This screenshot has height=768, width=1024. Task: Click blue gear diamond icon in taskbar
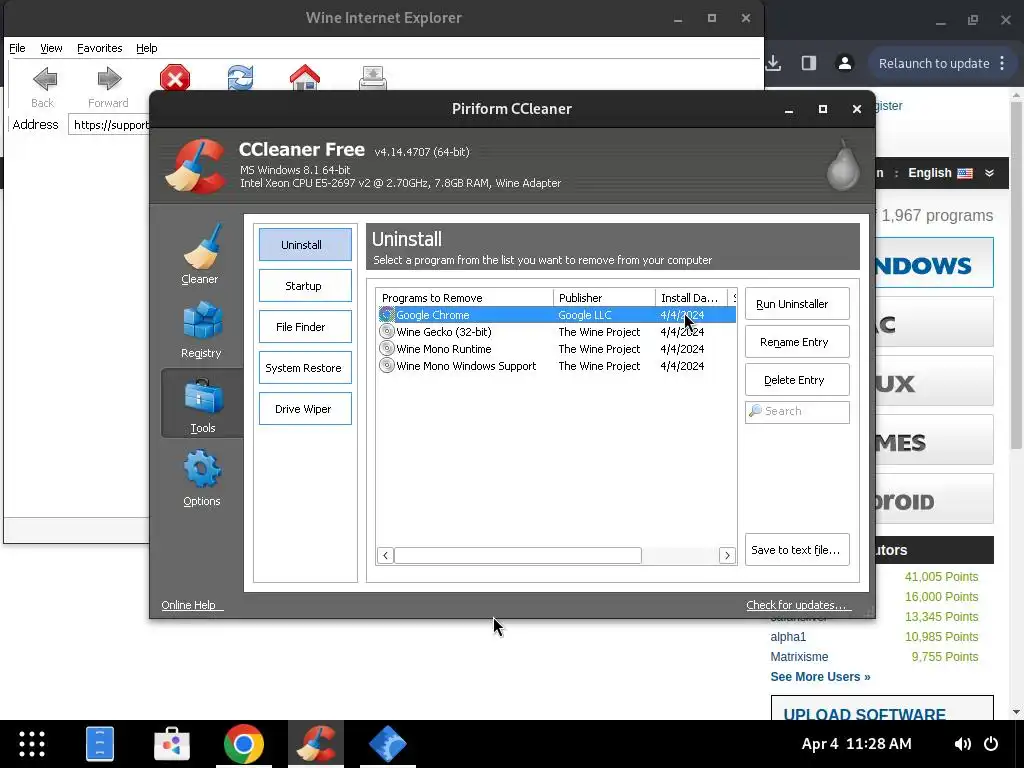coord(387,744)
